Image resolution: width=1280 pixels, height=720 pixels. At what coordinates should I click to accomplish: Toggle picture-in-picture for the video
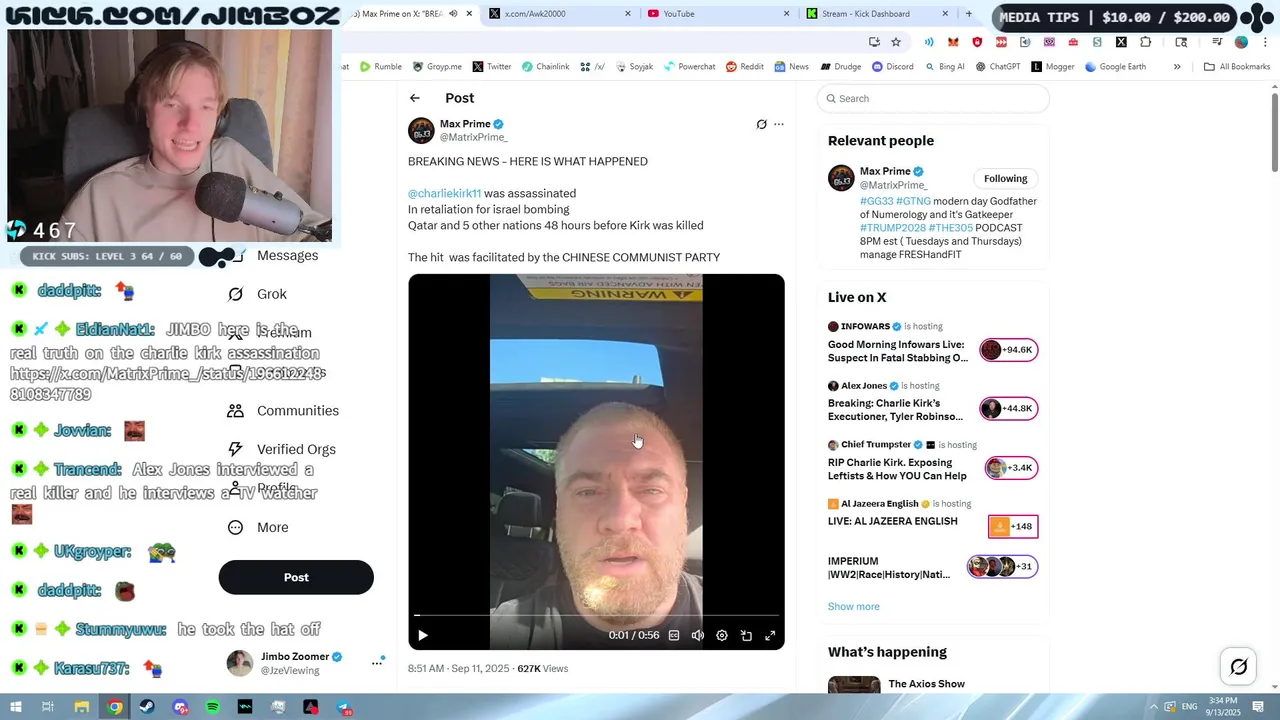click(x=746, y=635)
